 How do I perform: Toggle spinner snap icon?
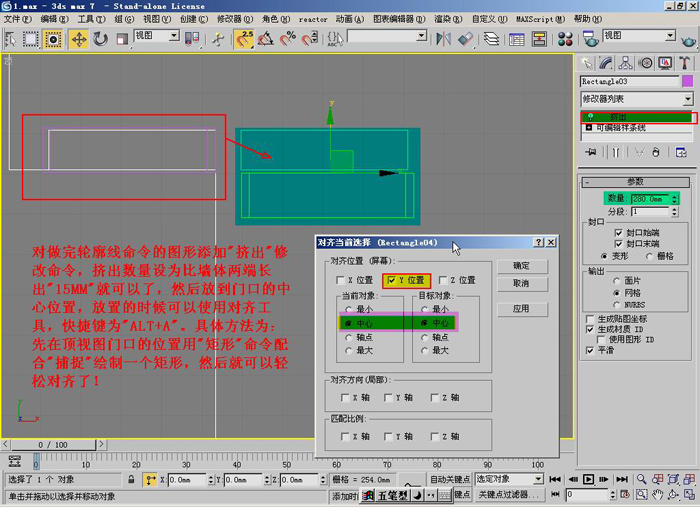[309, 39]
